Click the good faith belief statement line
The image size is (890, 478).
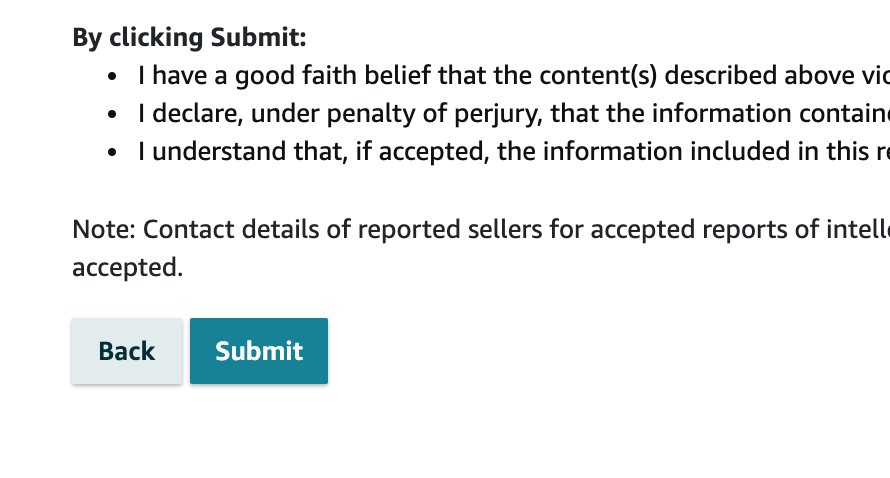tap(500, 76)
